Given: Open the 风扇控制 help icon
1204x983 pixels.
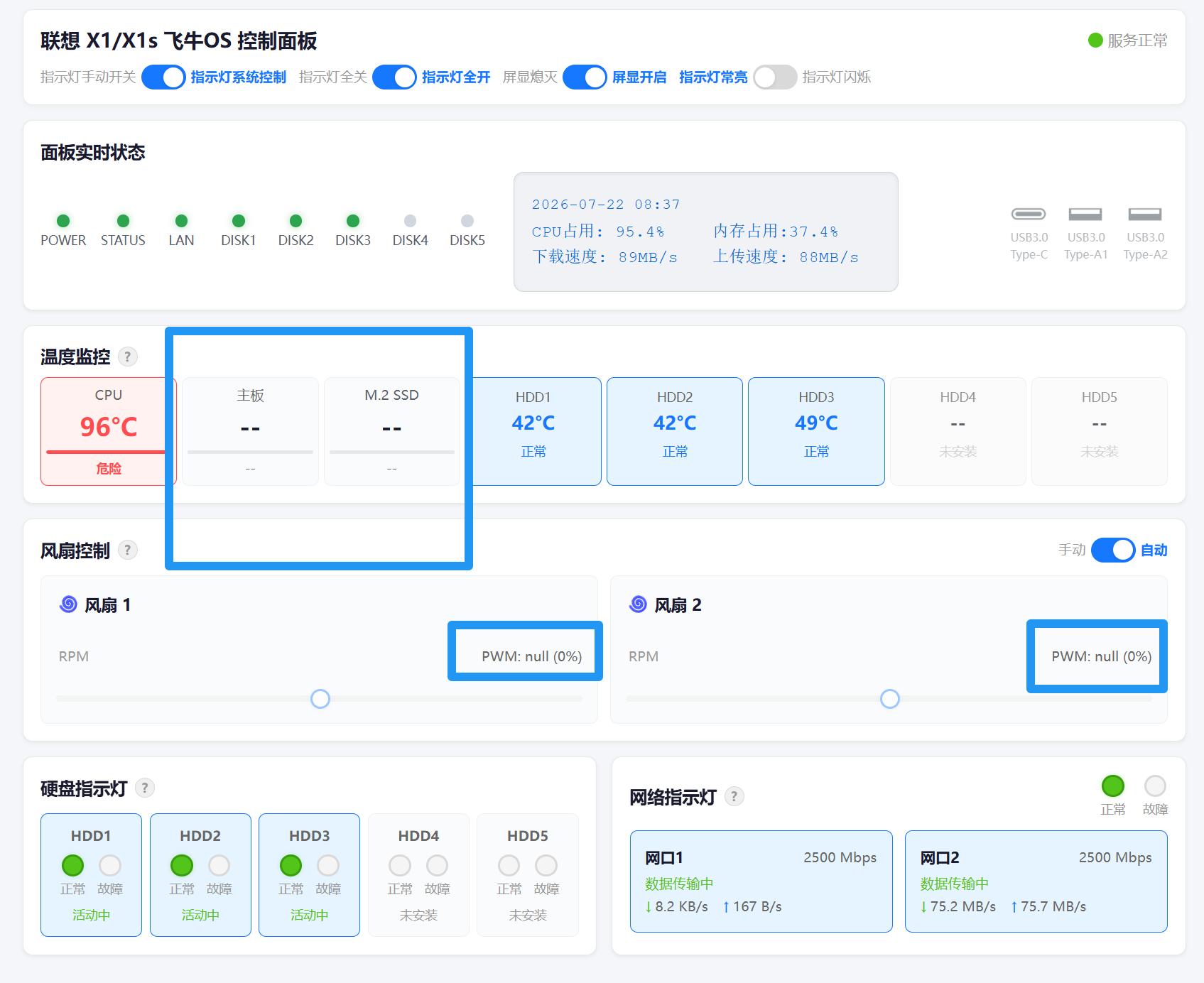Looking at the screenshot, I should [x=128, y=550].
